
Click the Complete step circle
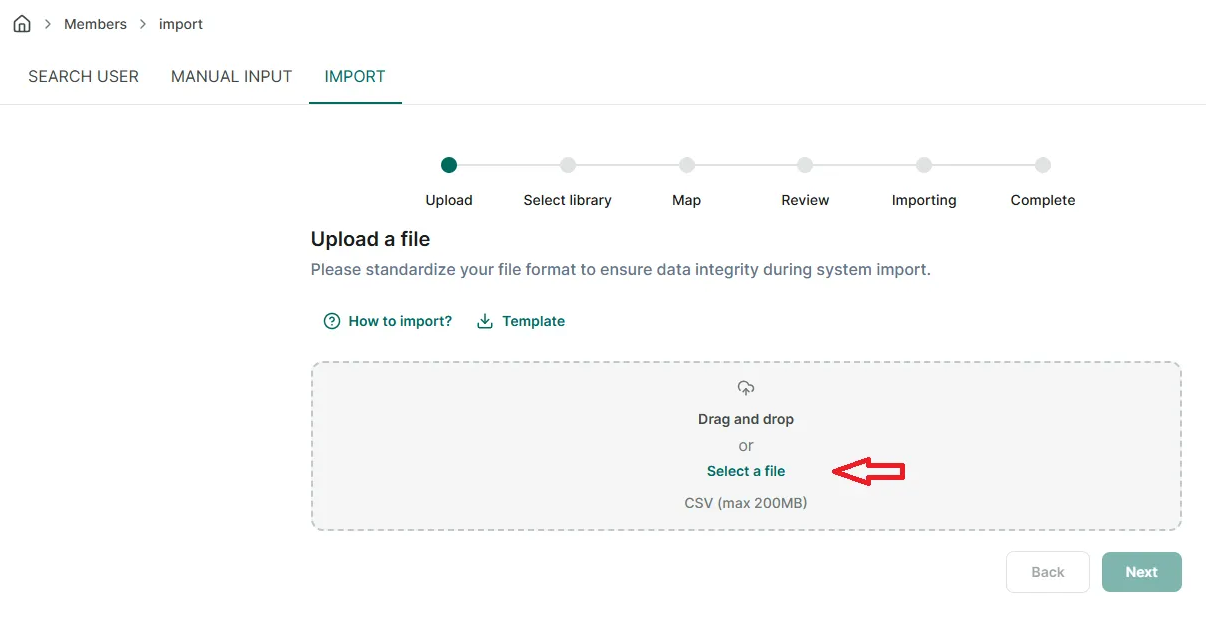(x=1043, y=165)
